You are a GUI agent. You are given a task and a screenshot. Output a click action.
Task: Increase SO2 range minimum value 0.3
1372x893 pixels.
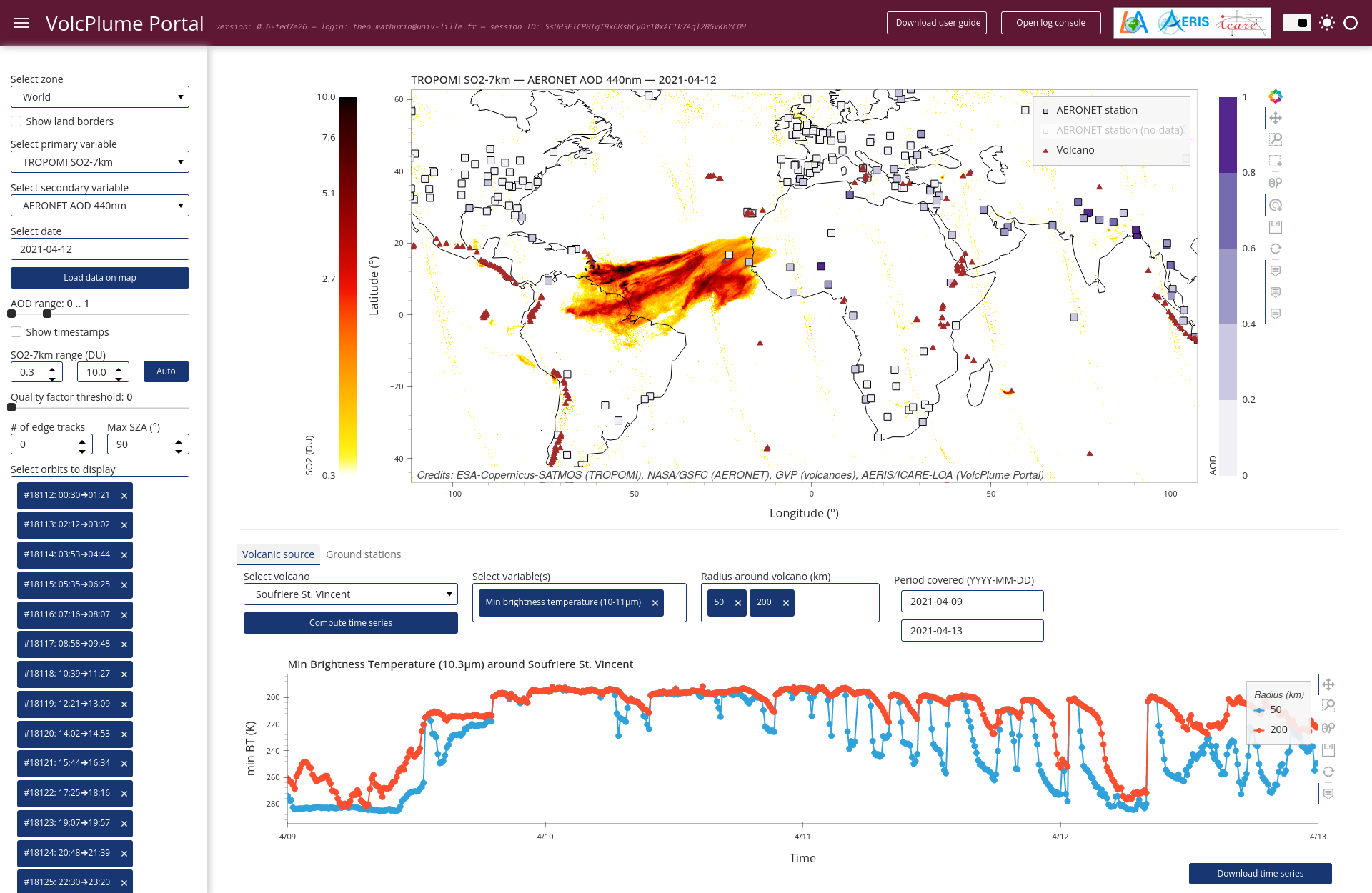click(x=52, y=368)
